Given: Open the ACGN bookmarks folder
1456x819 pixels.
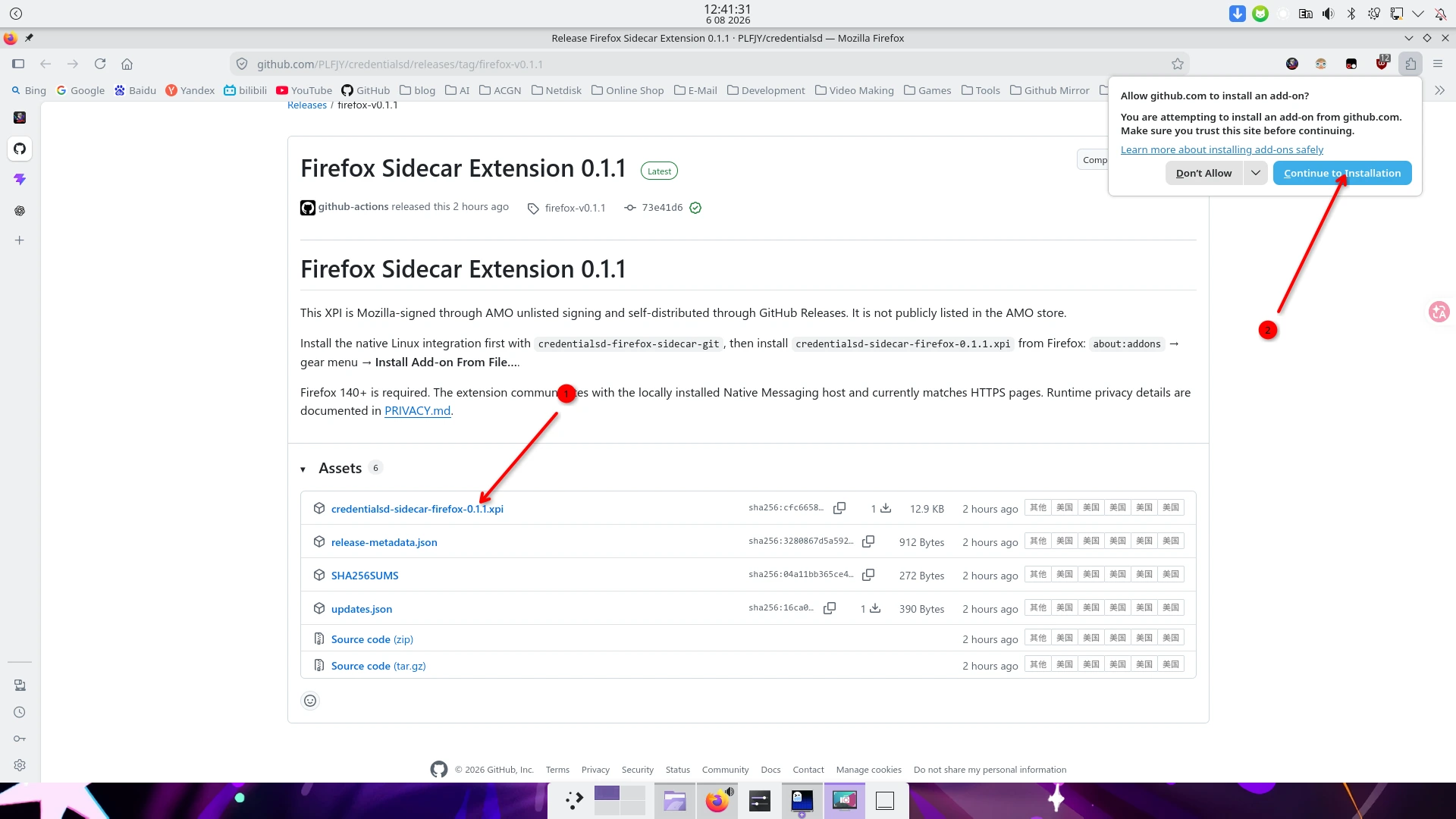Looking at the screenshot, I should click(x=500, y=90).
